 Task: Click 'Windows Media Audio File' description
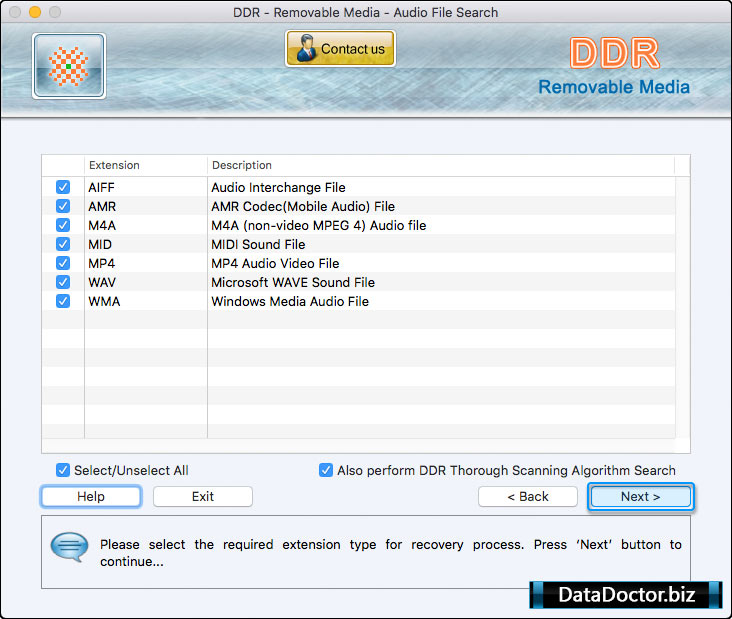(x=290, y=302)
